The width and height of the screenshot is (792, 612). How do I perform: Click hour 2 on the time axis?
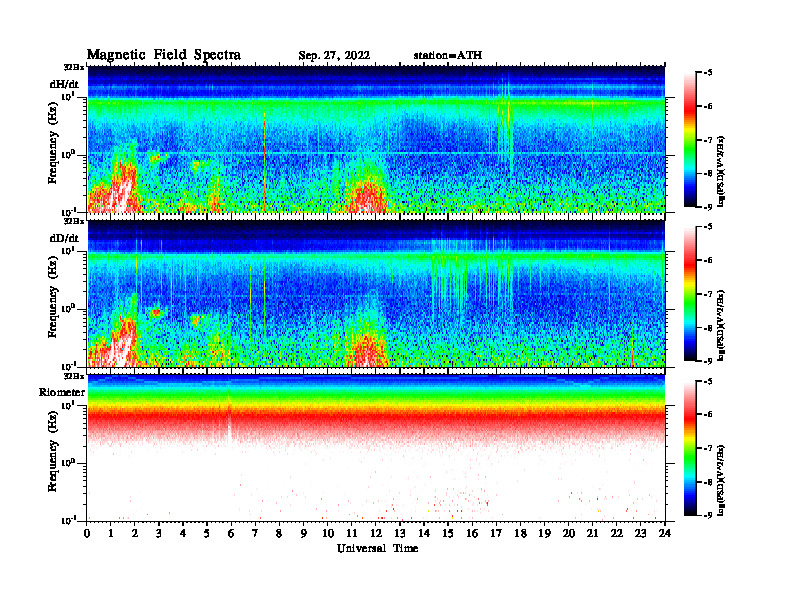[x=135, y=534]
